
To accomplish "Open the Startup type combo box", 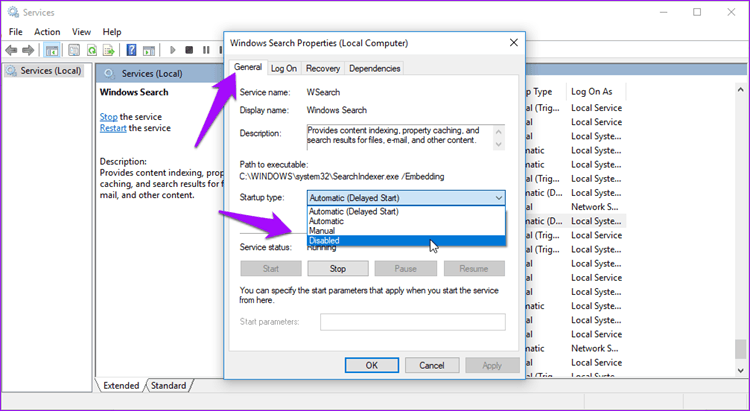I will (x=406, y=198).
